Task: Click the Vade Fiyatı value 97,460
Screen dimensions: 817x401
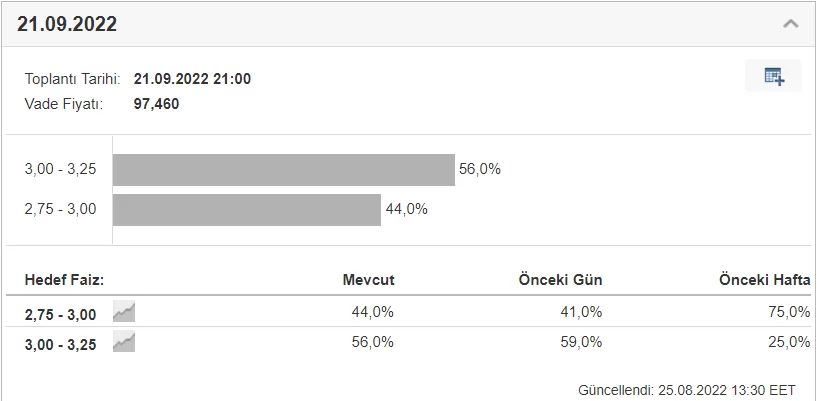Action: click(x=156, y=103)
